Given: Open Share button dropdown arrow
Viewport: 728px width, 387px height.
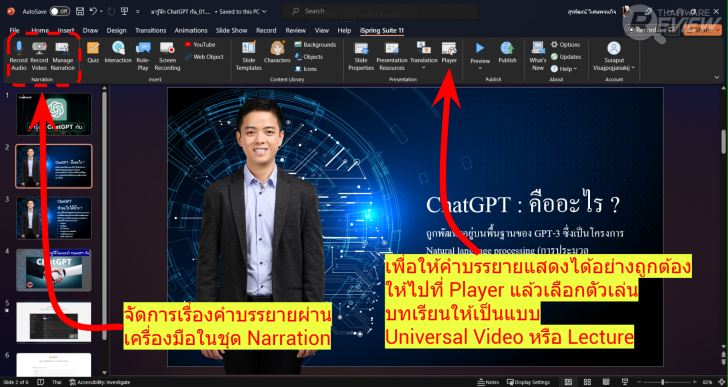Looking at the screenshot, I should (x=717, y=30).
